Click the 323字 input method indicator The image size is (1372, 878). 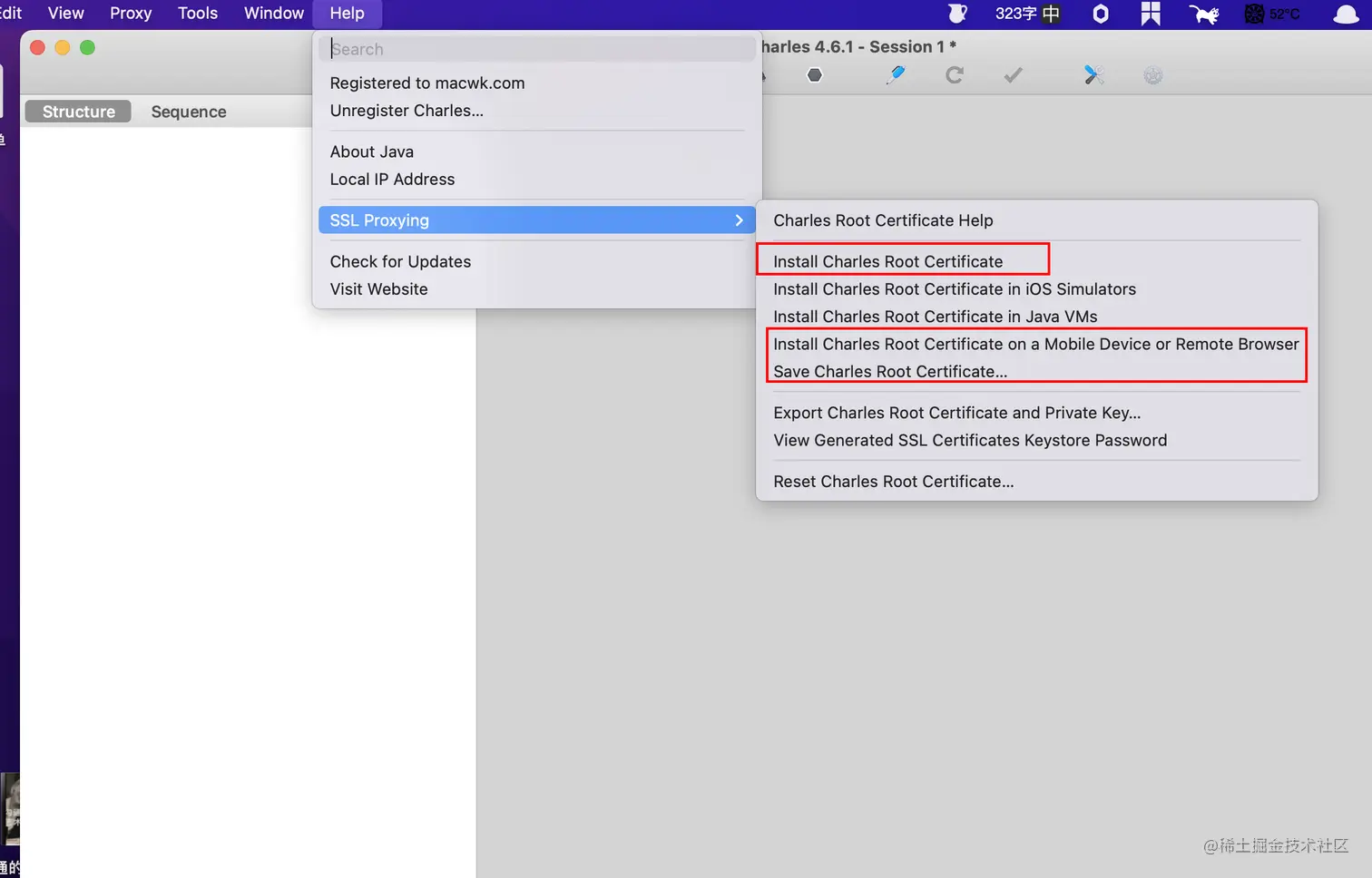1027,14
